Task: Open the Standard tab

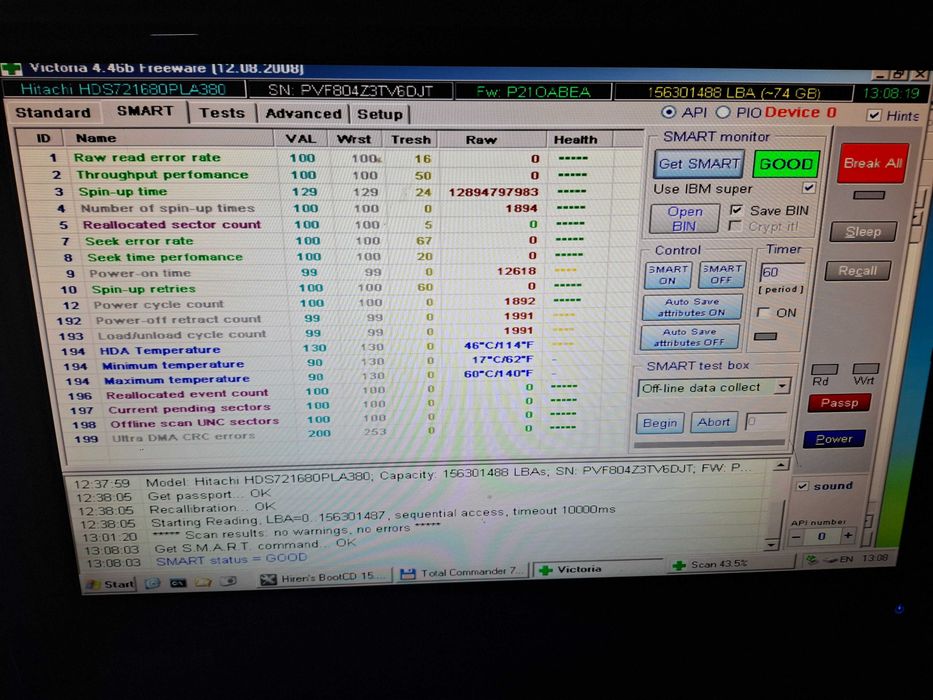Action: (x=53, y=112)
